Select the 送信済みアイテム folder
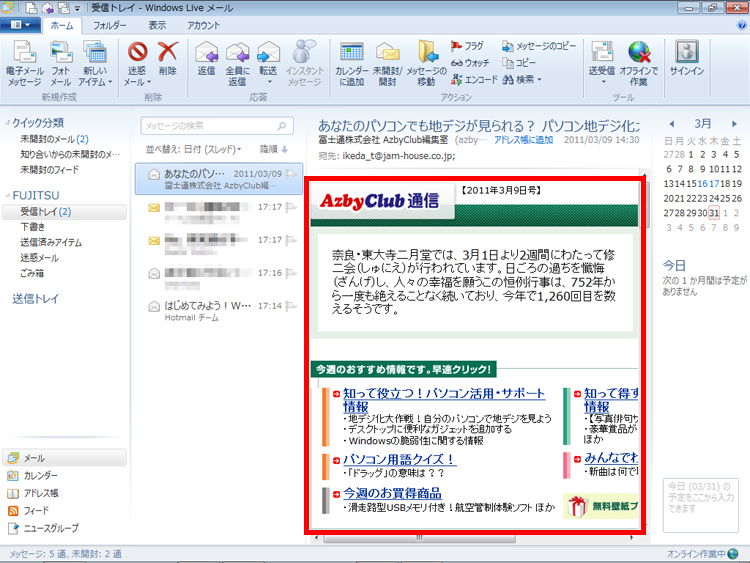The image size is (750, 563). (51, 243)
